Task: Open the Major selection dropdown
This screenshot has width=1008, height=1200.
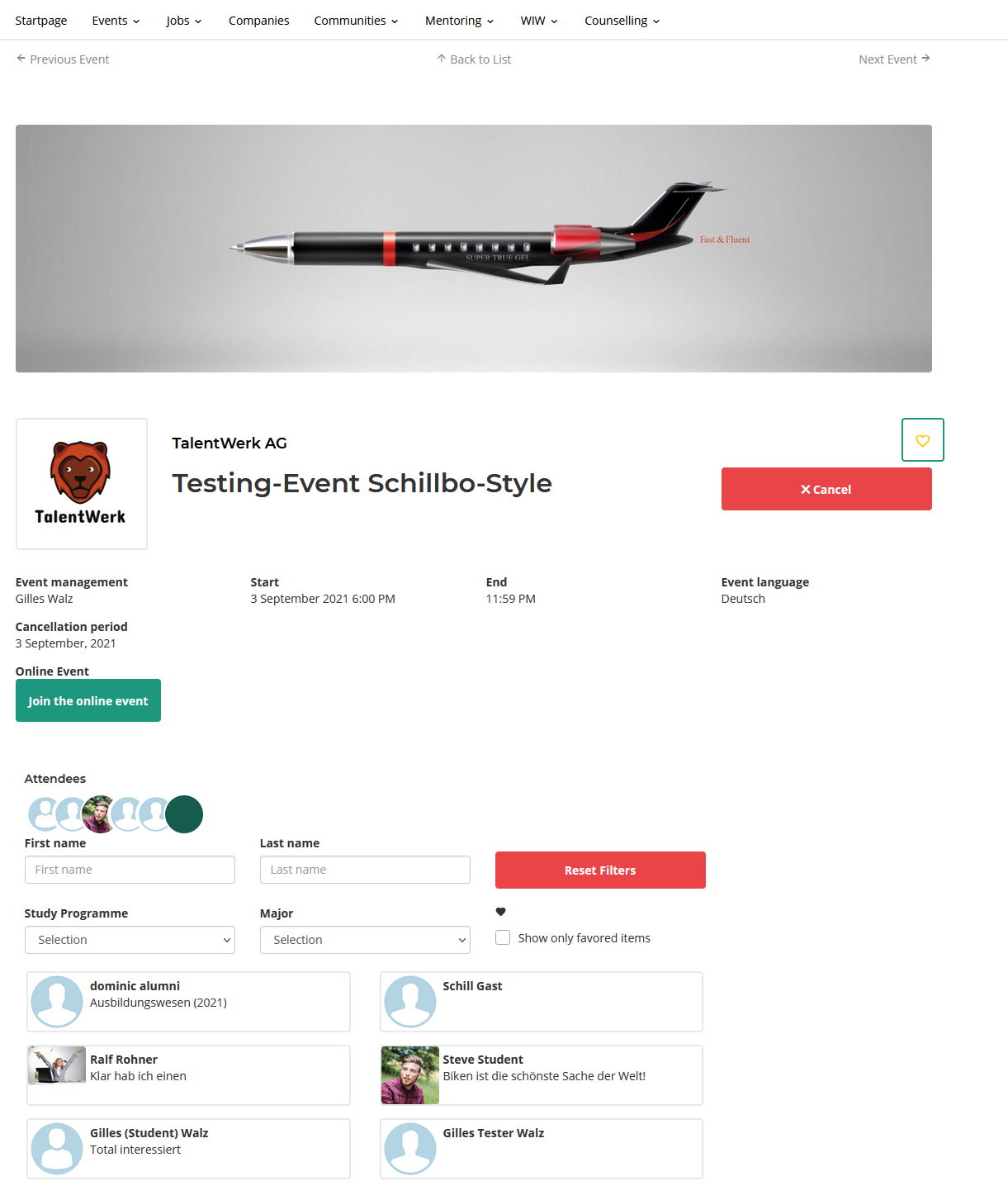Action: click(365, 940)
